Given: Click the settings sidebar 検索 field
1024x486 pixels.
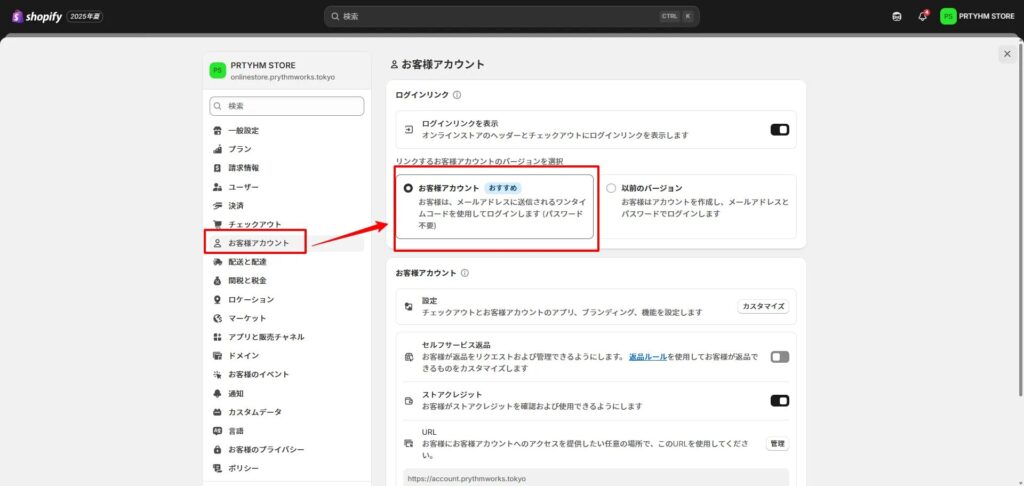Looking at the screenshot, I should [x=287, y=106].
